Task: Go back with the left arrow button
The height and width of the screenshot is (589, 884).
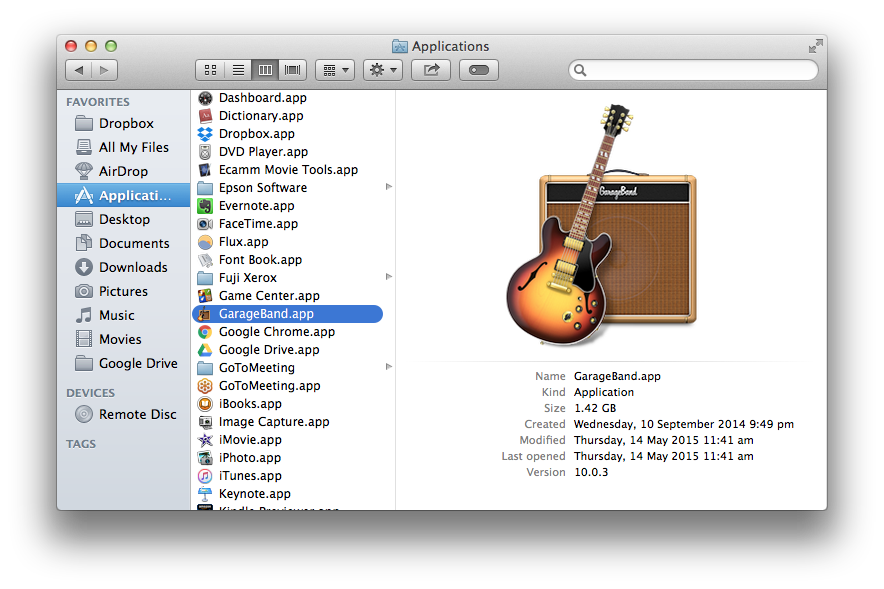Action: coord(78,70)
